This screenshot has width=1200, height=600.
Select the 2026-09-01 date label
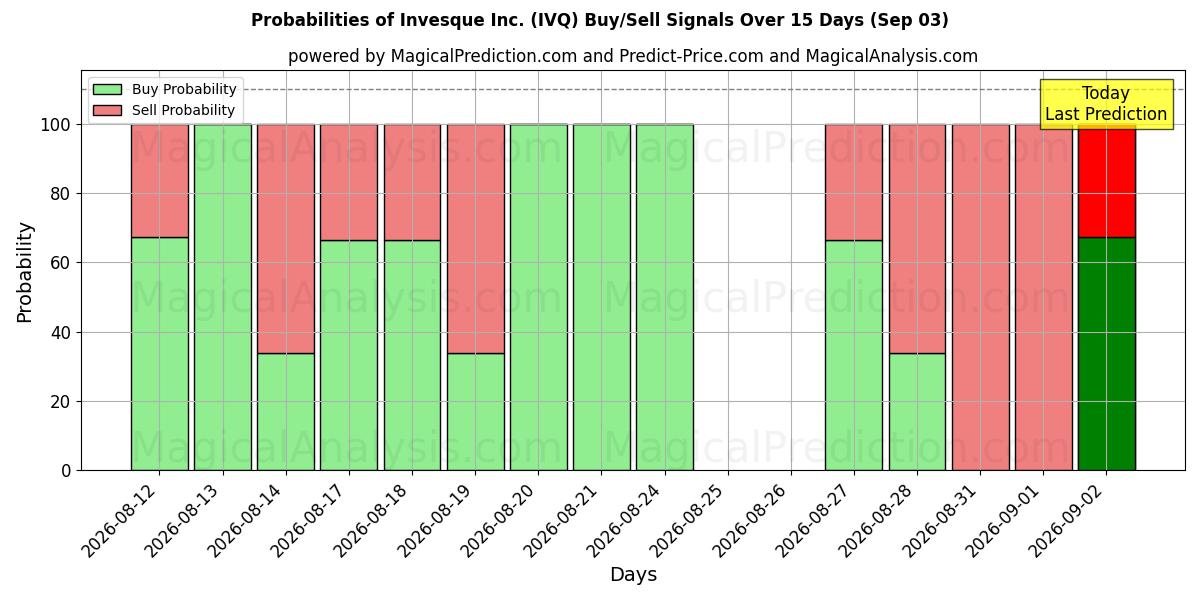point(1005,519)
